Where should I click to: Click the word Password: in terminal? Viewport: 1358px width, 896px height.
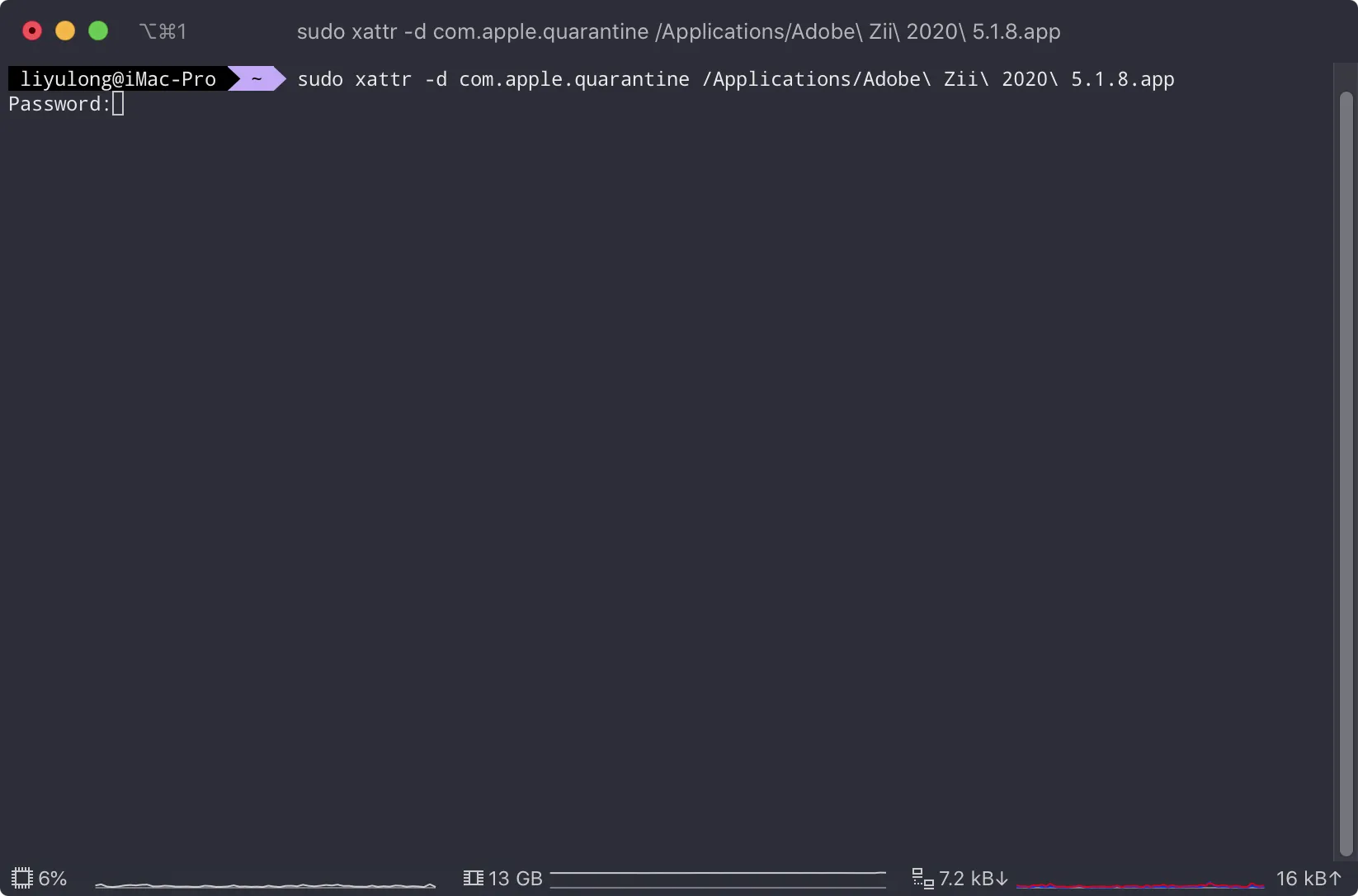pos(59,104)
